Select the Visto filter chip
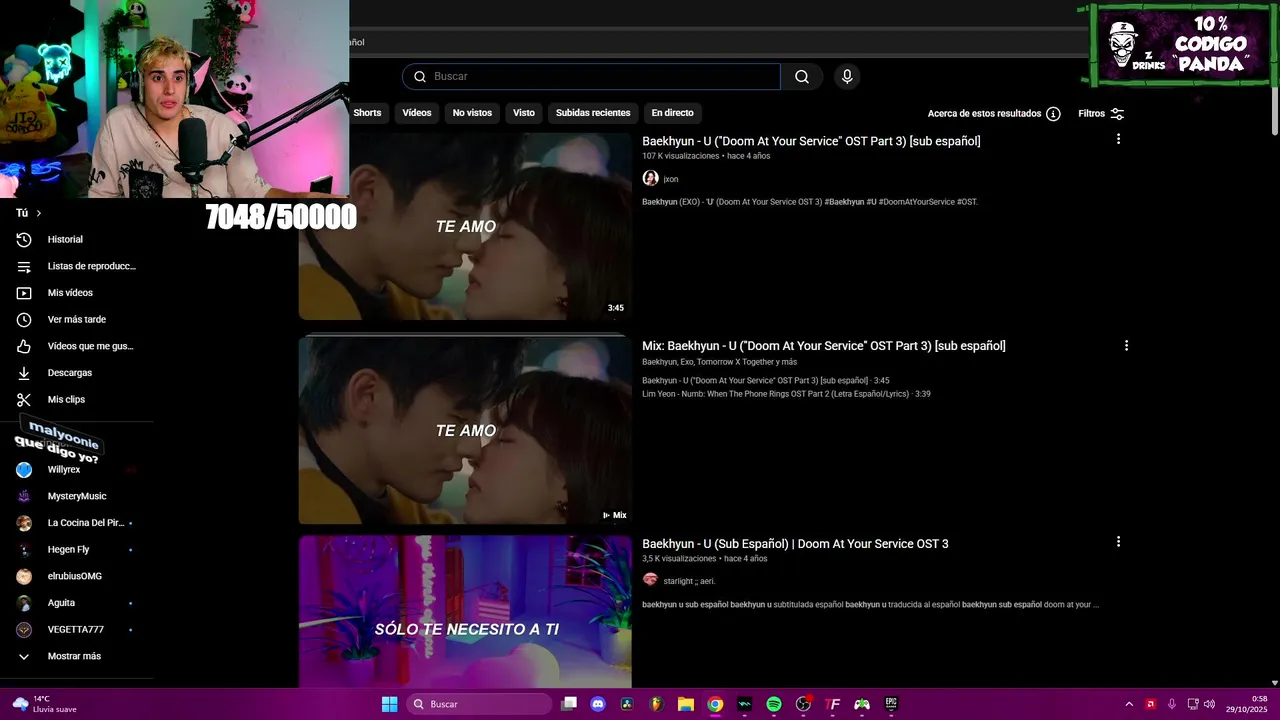Viewport: 1280px width, 720px height. (x=524, y=113)
